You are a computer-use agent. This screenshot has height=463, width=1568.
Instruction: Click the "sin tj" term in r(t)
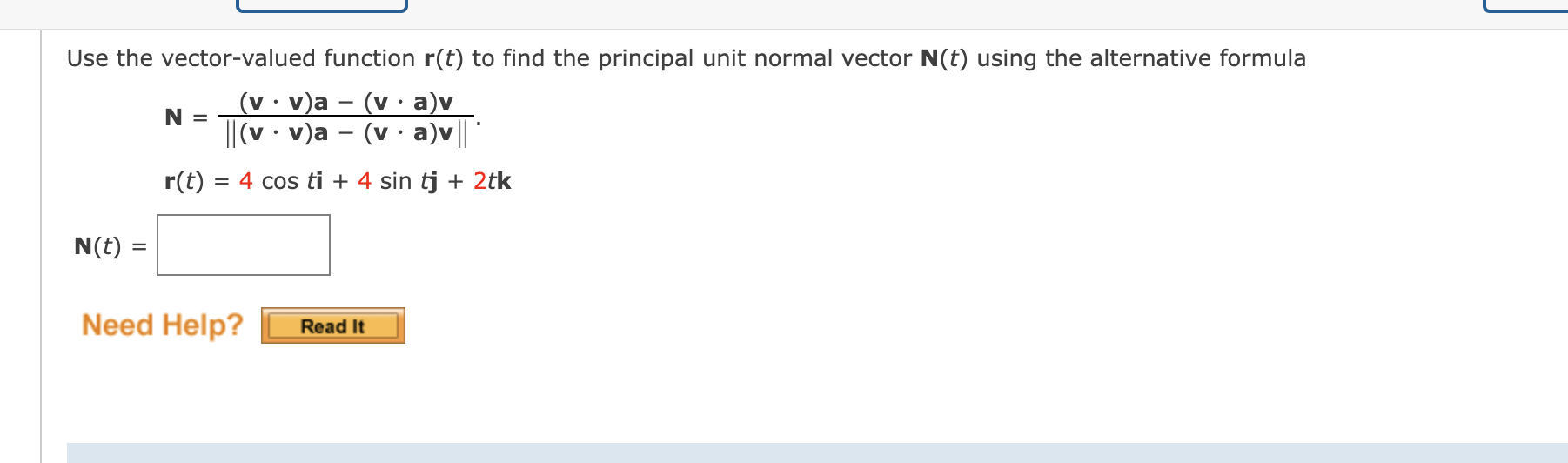[409, 182]
